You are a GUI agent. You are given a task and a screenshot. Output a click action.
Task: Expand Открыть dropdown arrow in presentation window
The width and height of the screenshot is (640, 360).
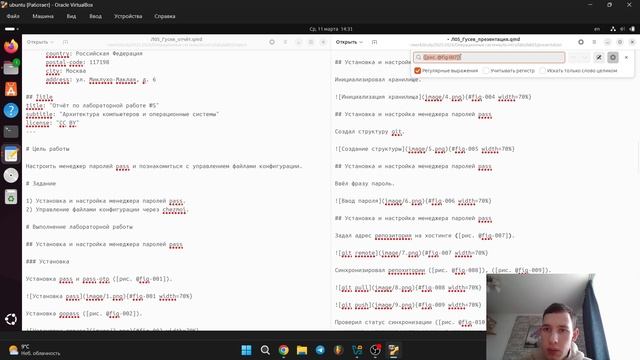pyautogui.click(x=361, y=42)
